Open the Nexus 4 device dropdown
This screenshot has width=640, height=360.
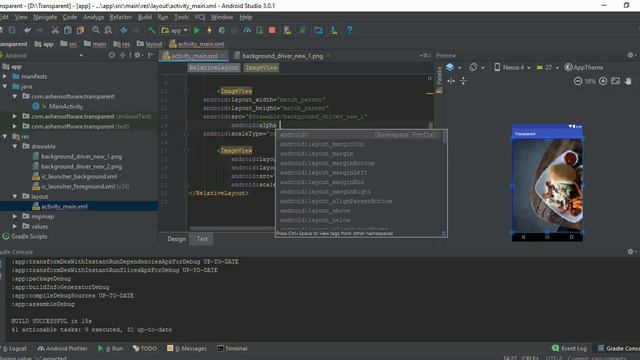pyautogui.click(x=513, y=67)
